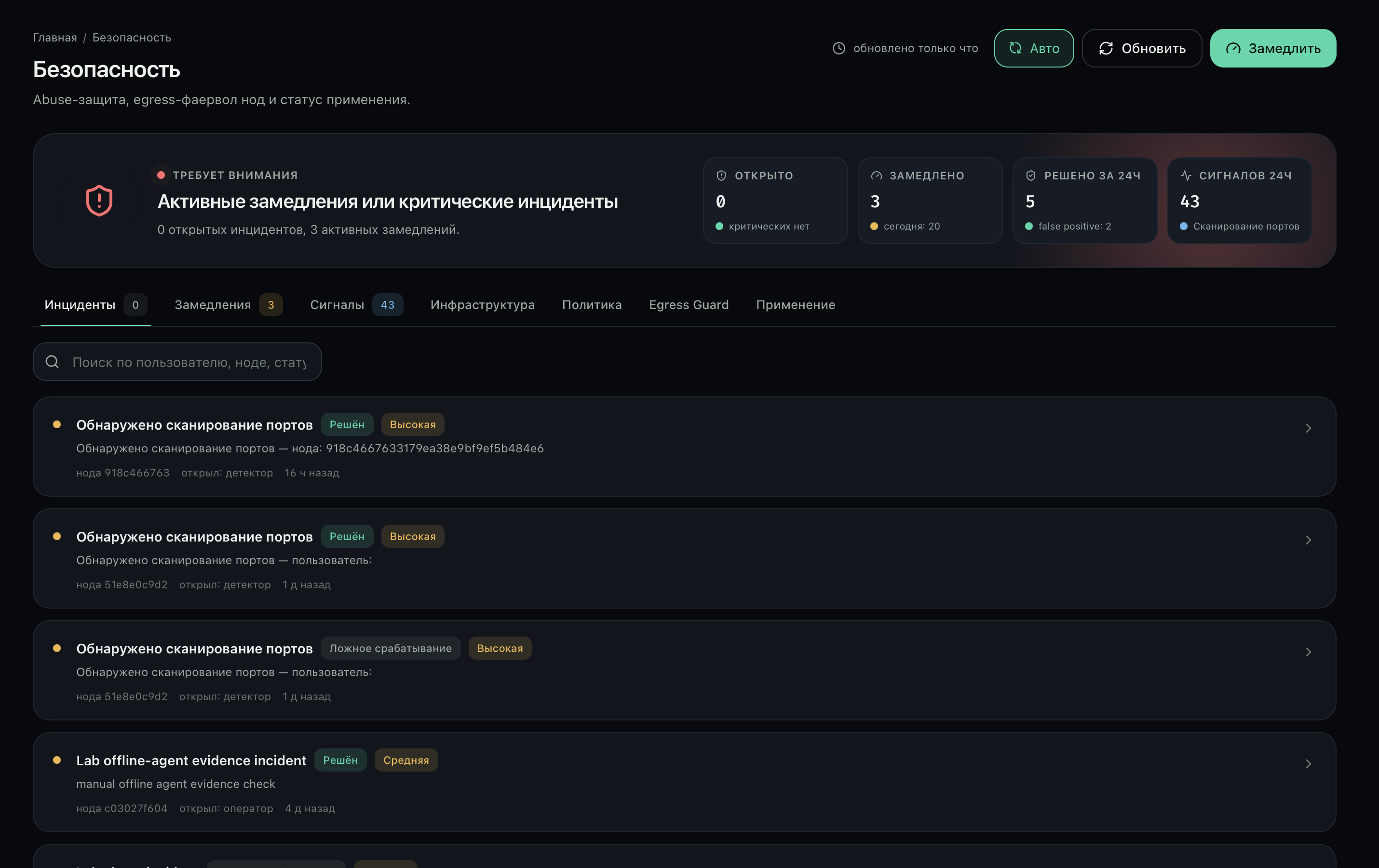Switch to the Сигналы tab
This screenshot has height=868, width=1379.
[x=356, y=305]
